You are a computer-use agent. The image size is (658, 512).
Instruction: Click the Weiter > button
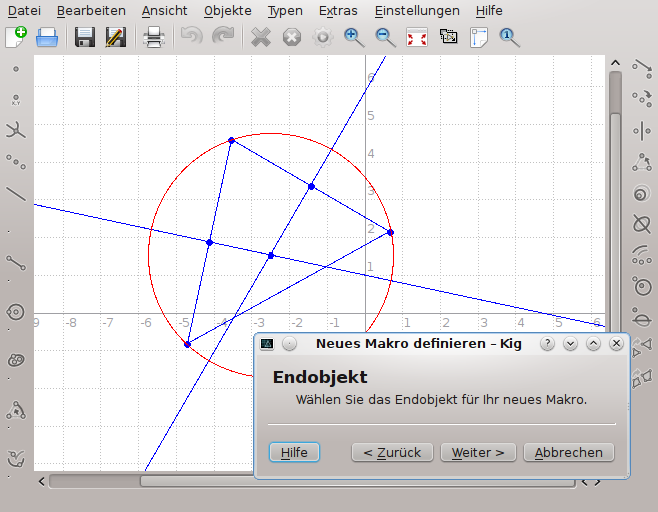[x=478, y=452]
